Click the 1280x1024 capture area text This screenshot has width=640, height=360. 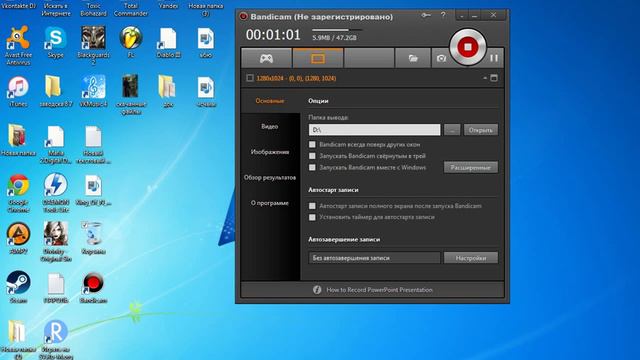pos(296,78)
